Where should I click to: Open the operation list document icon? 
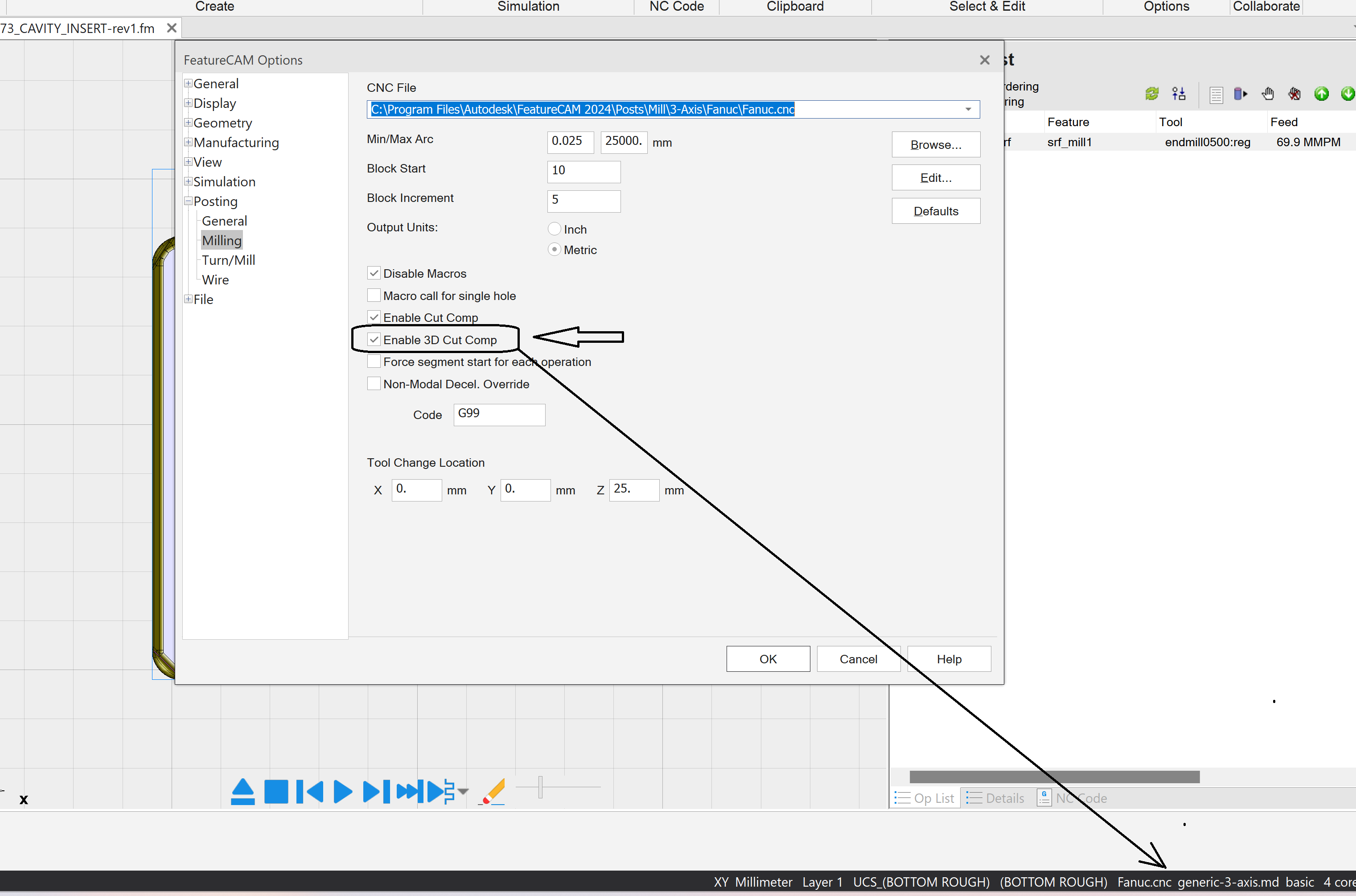(x=1216, y=95)
